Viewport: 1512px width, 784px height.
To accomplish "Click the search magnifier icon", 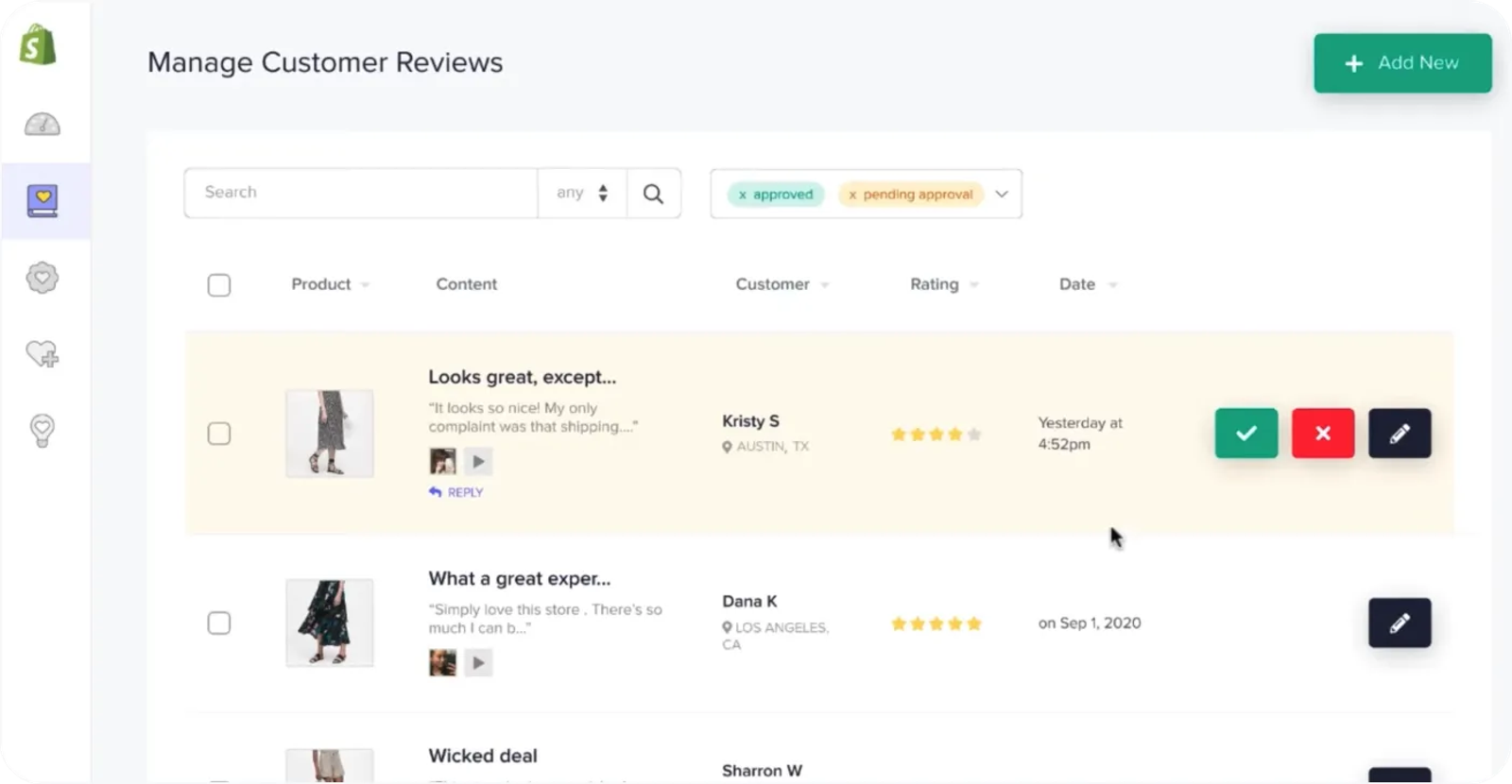I will click(653, 194).
